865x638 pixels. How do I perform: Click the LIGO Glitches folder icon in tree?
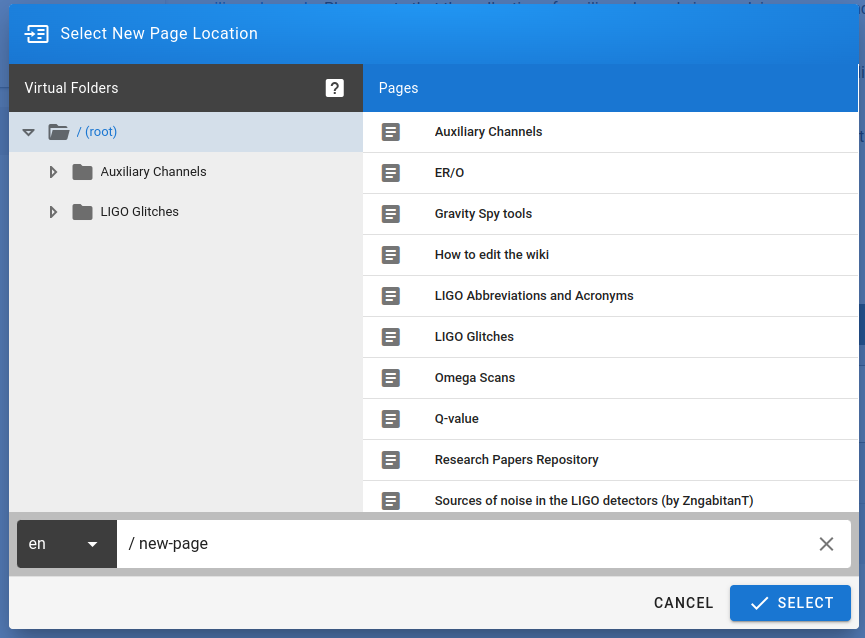tap(82, 212)
